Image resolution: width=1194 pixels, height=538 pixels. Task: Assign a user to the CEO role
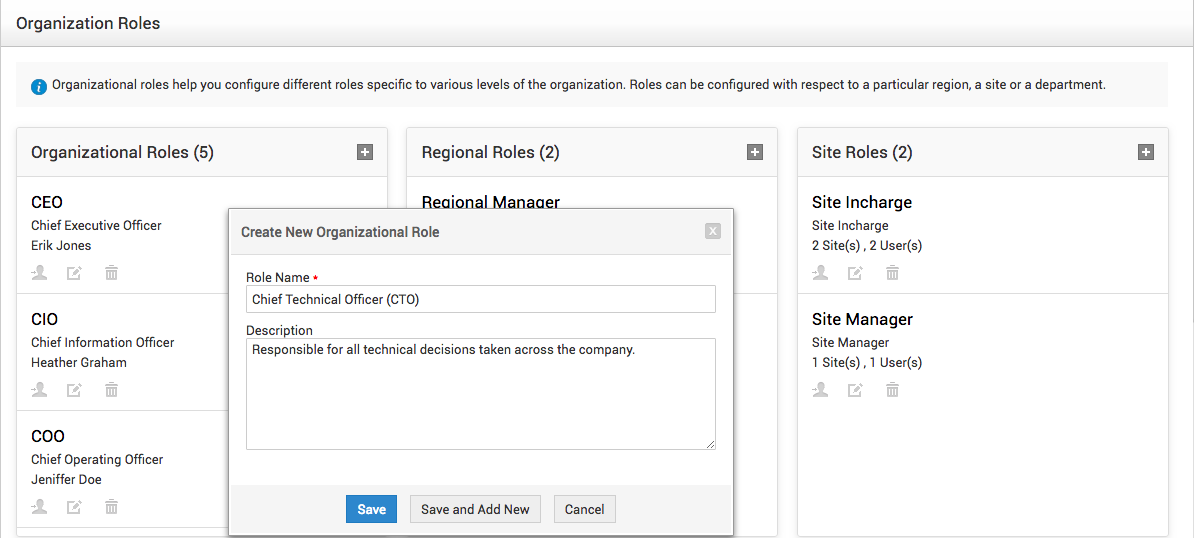[x=40, y=272]
